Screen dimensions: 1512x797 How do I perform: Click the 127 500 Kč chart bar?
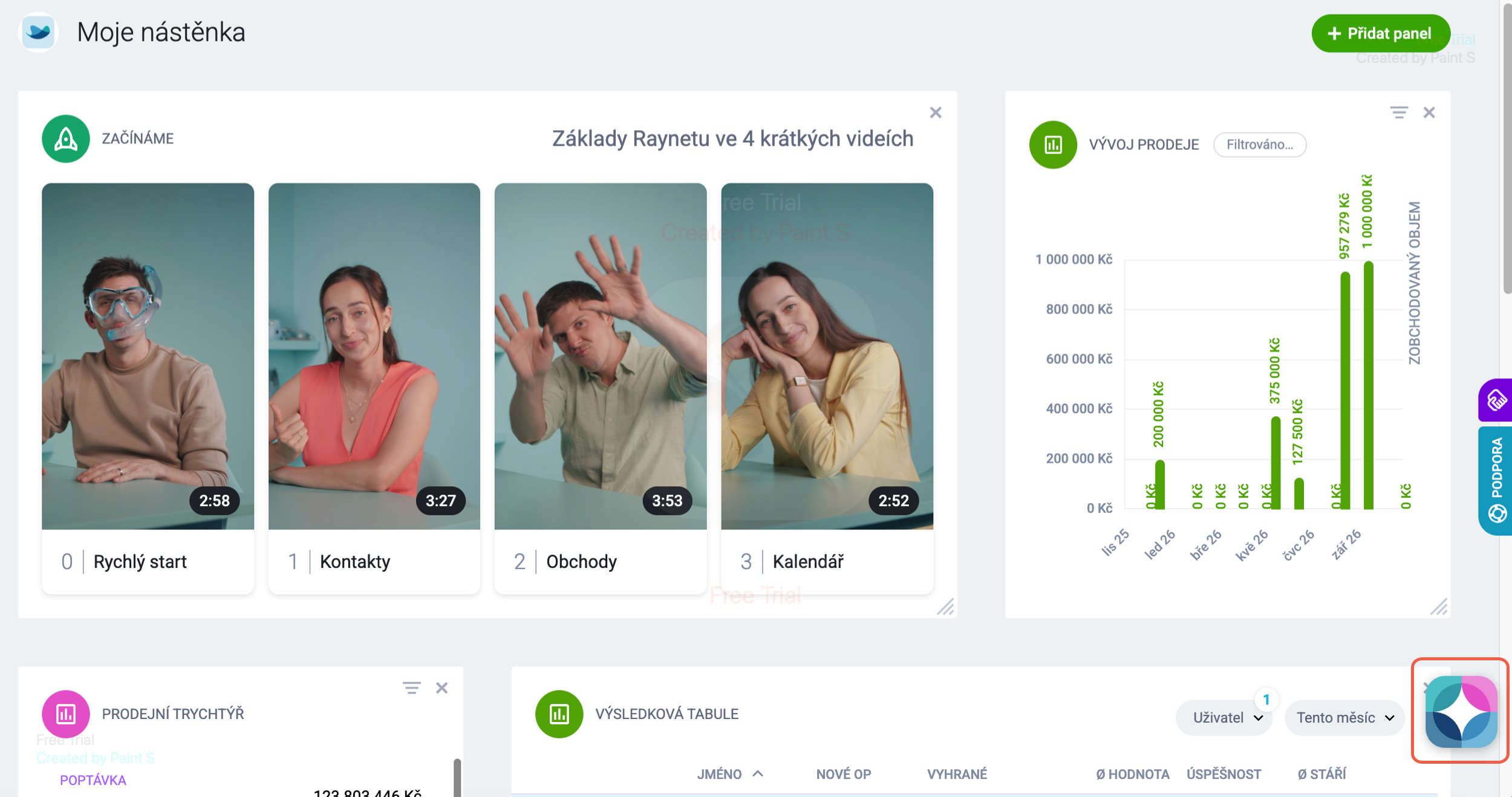pos(1299,493)
